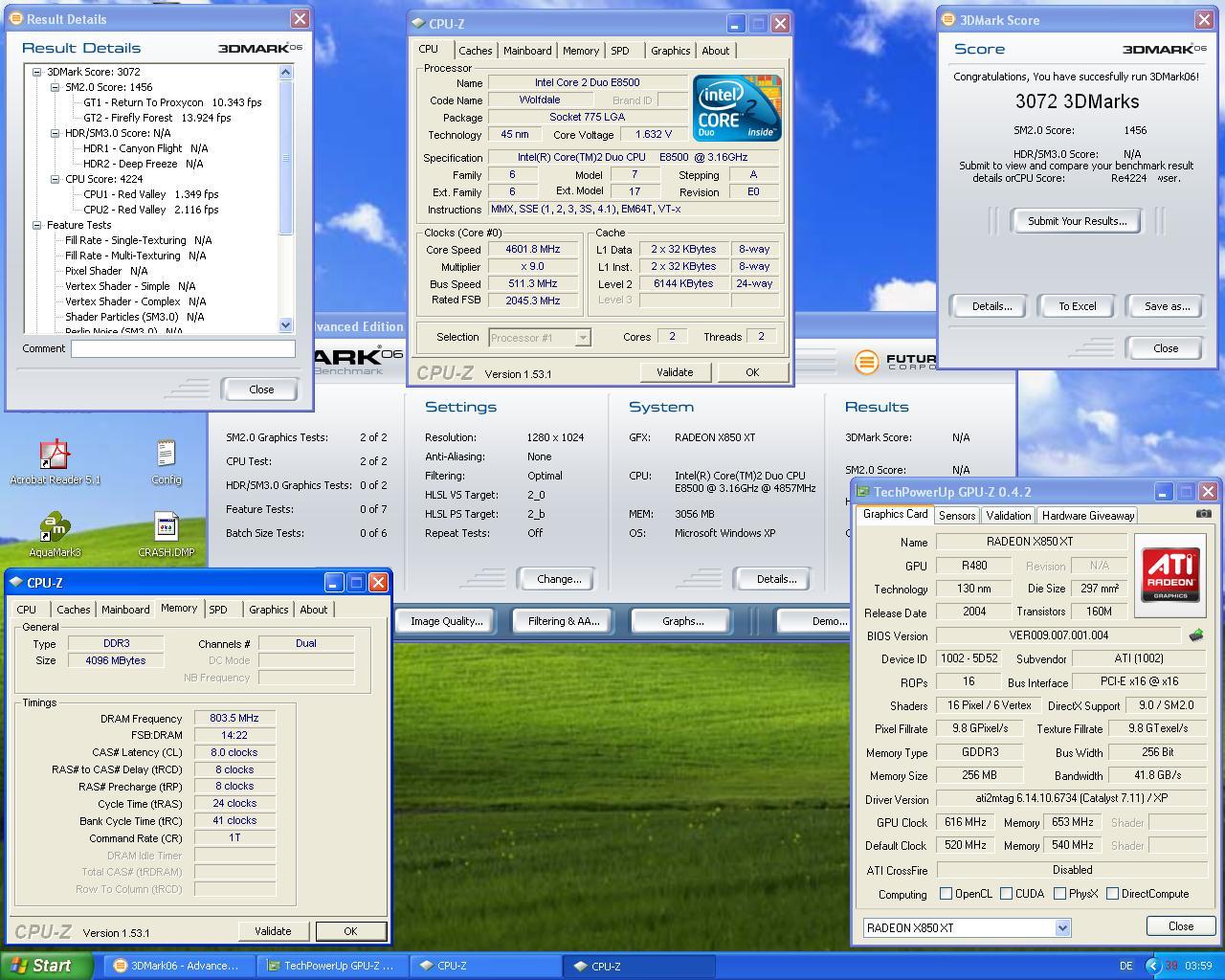Open the Processor #1 selection dropdown
Screen dimensions: 1225x980
(x=583, y=337)
